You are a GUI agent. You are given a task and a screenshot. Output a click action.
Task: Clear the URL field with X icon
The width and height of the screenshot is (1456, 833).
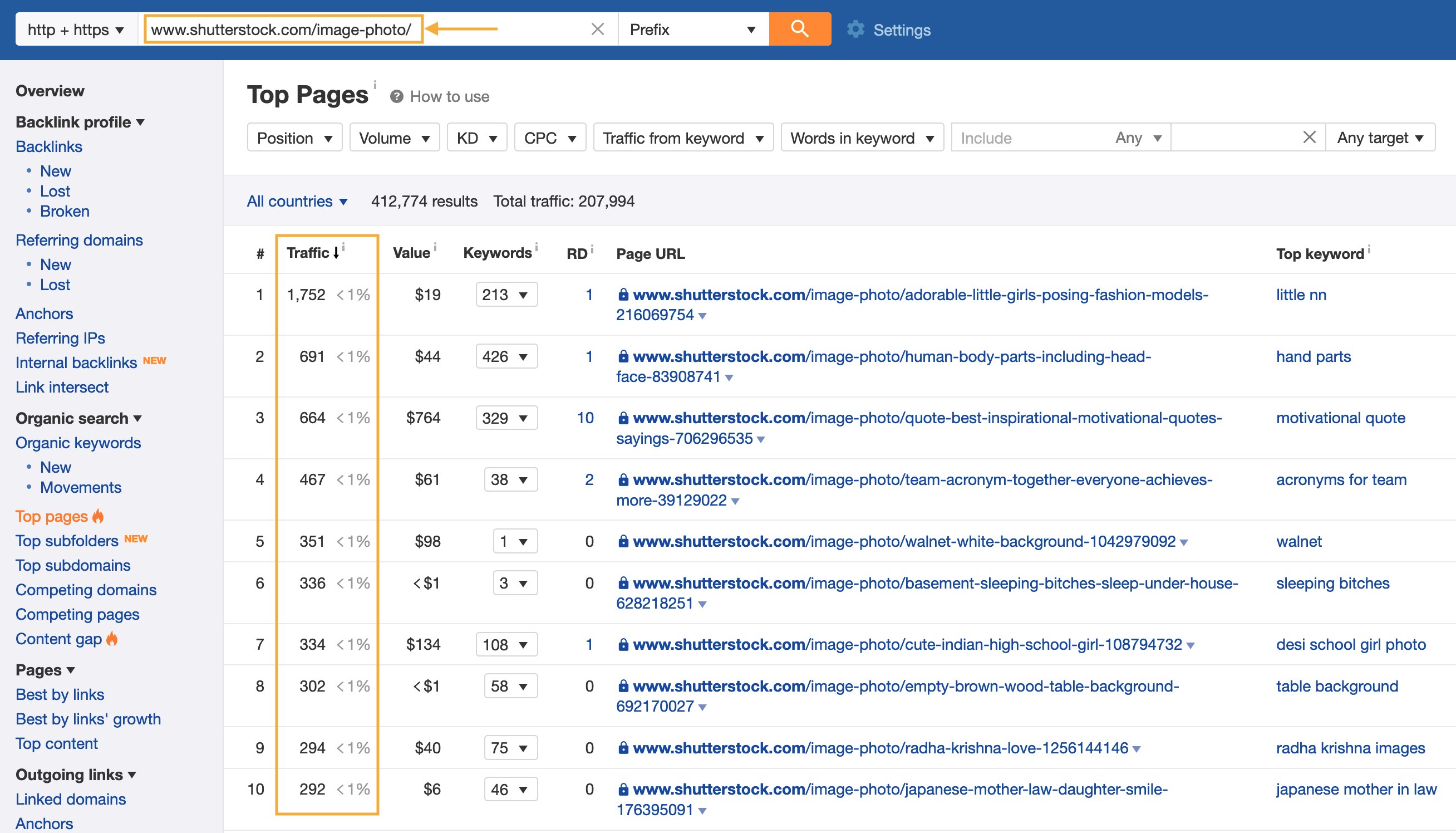[597, 29]
